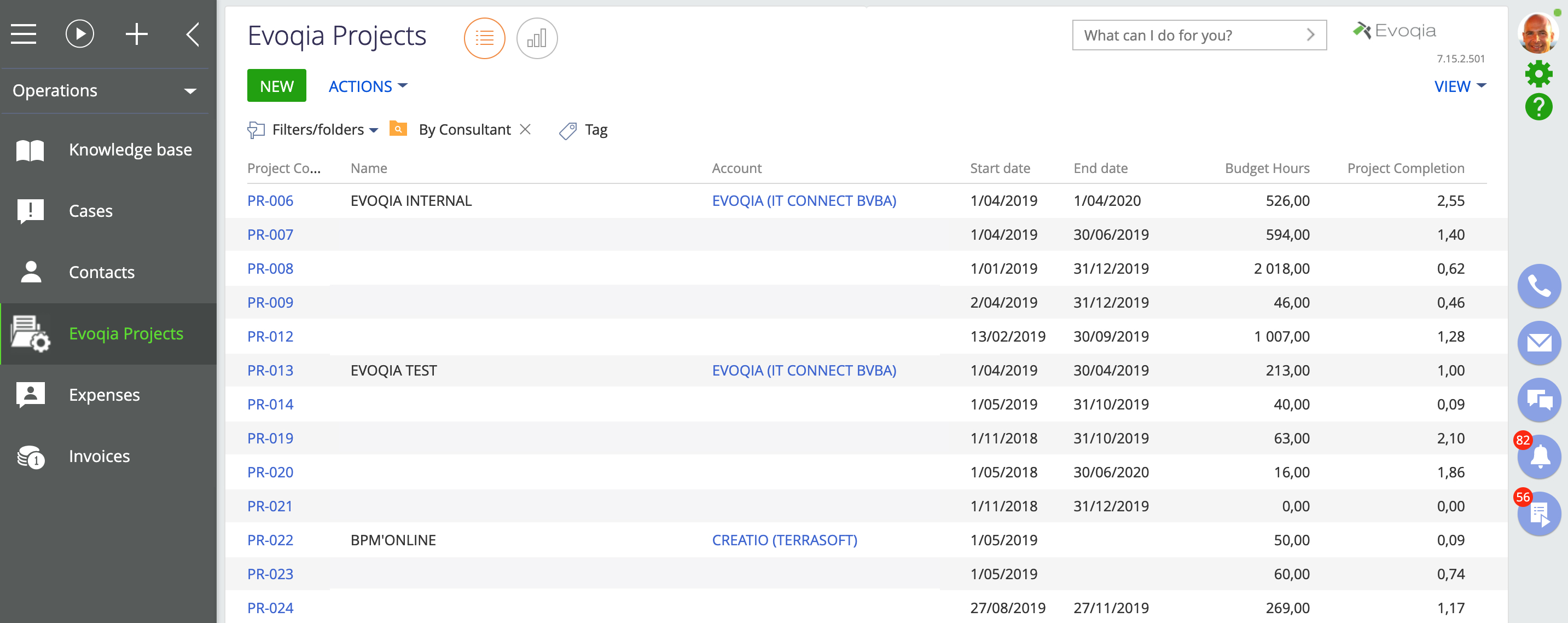Open the hamburger main menu

[24, 34]
